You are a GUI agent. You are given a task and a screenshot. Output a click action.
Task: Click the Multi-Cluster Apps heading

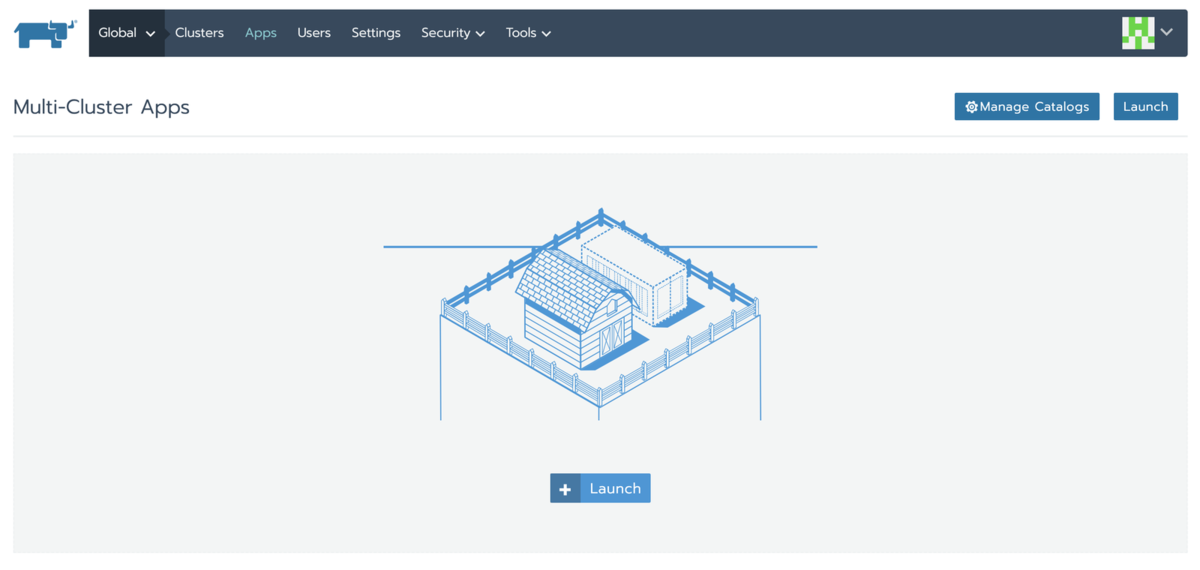(x=101, y=107)
